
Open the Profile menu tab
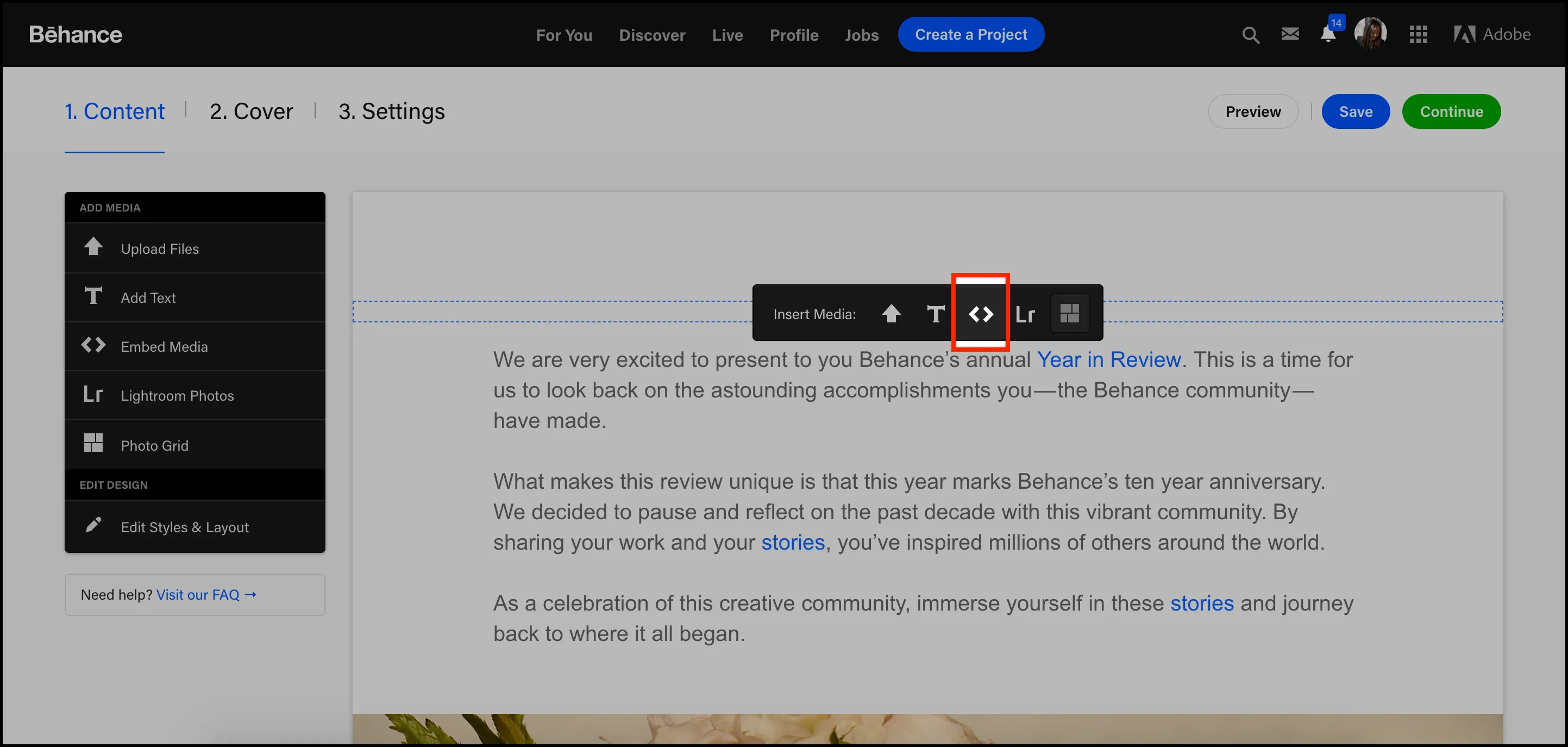click(x=794, y=33)
